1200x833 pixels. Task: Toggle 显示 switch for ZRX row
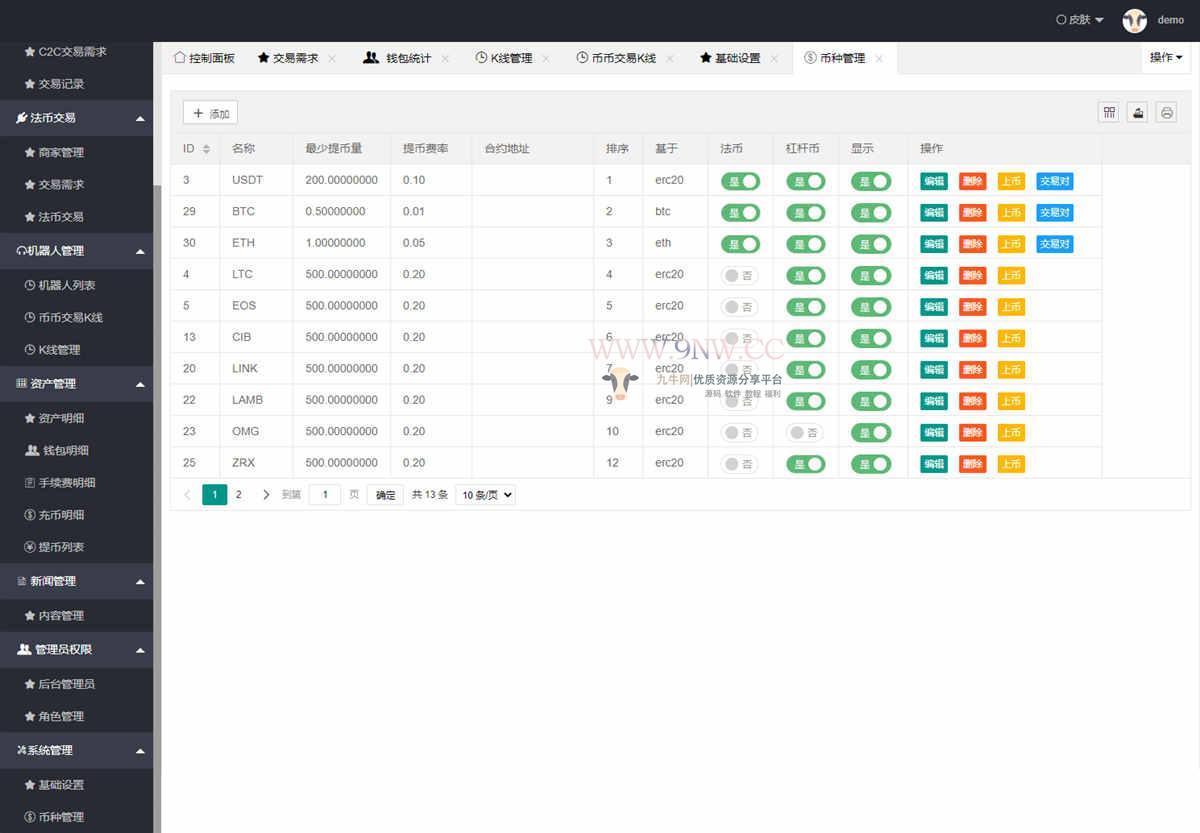click(871, 464)
